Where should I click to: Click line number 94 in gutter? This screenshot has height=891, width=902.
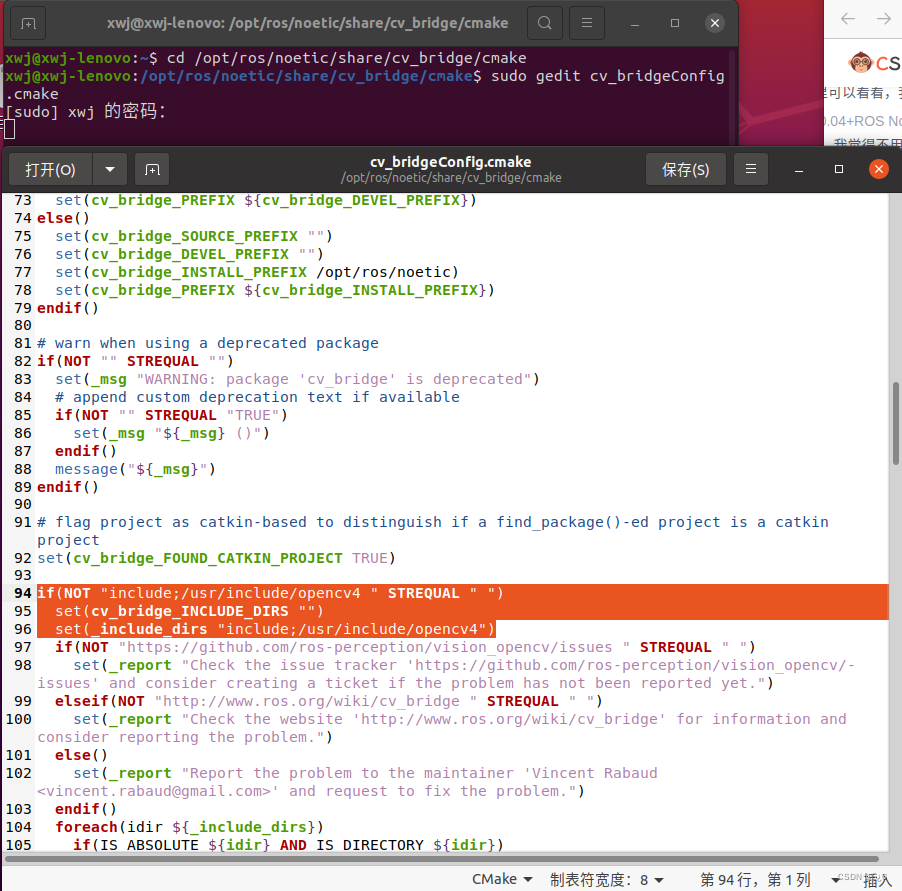[x=23, y=593]
